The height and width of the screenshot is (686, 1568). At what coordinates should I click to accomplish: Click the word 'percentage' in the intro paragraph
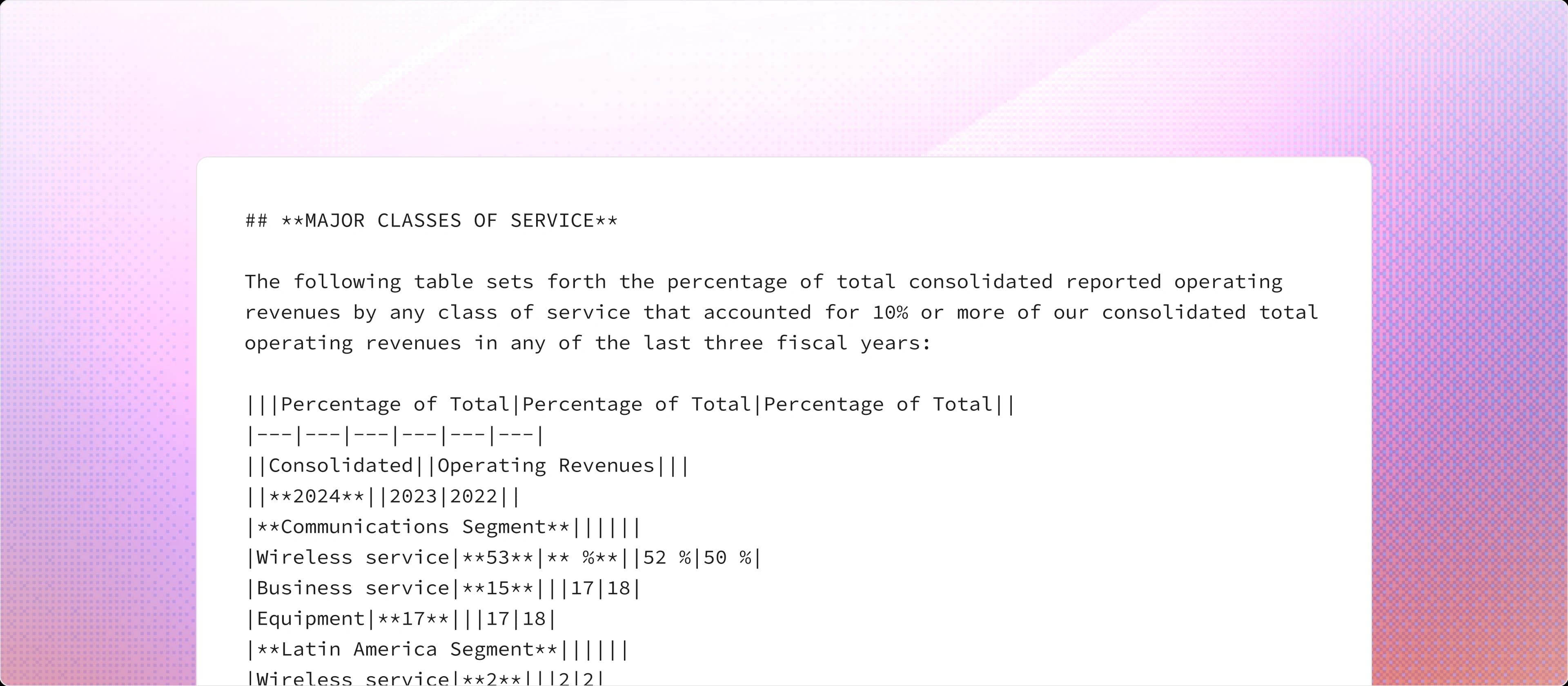(727, 282)
